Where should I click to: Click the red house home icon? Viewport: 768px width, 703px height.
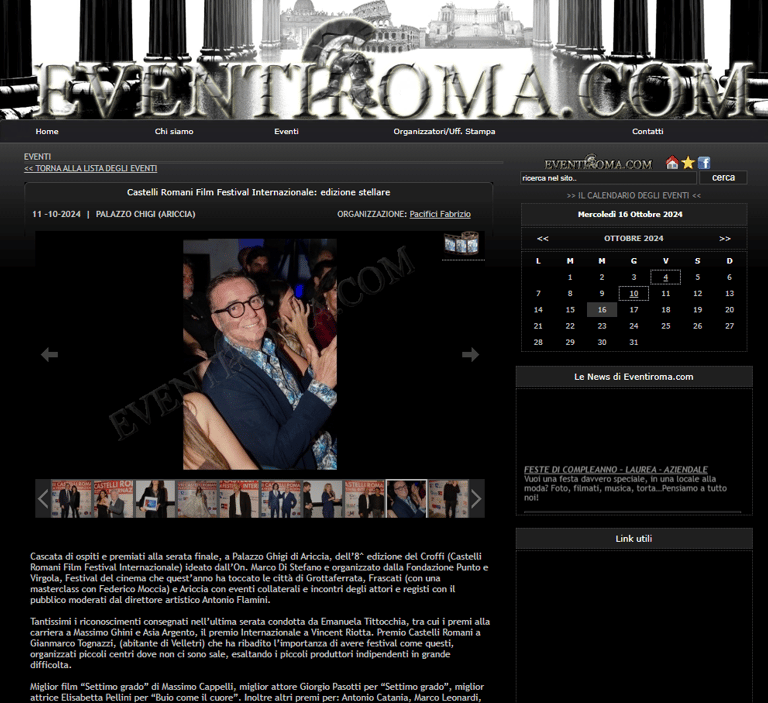(672, 163)
